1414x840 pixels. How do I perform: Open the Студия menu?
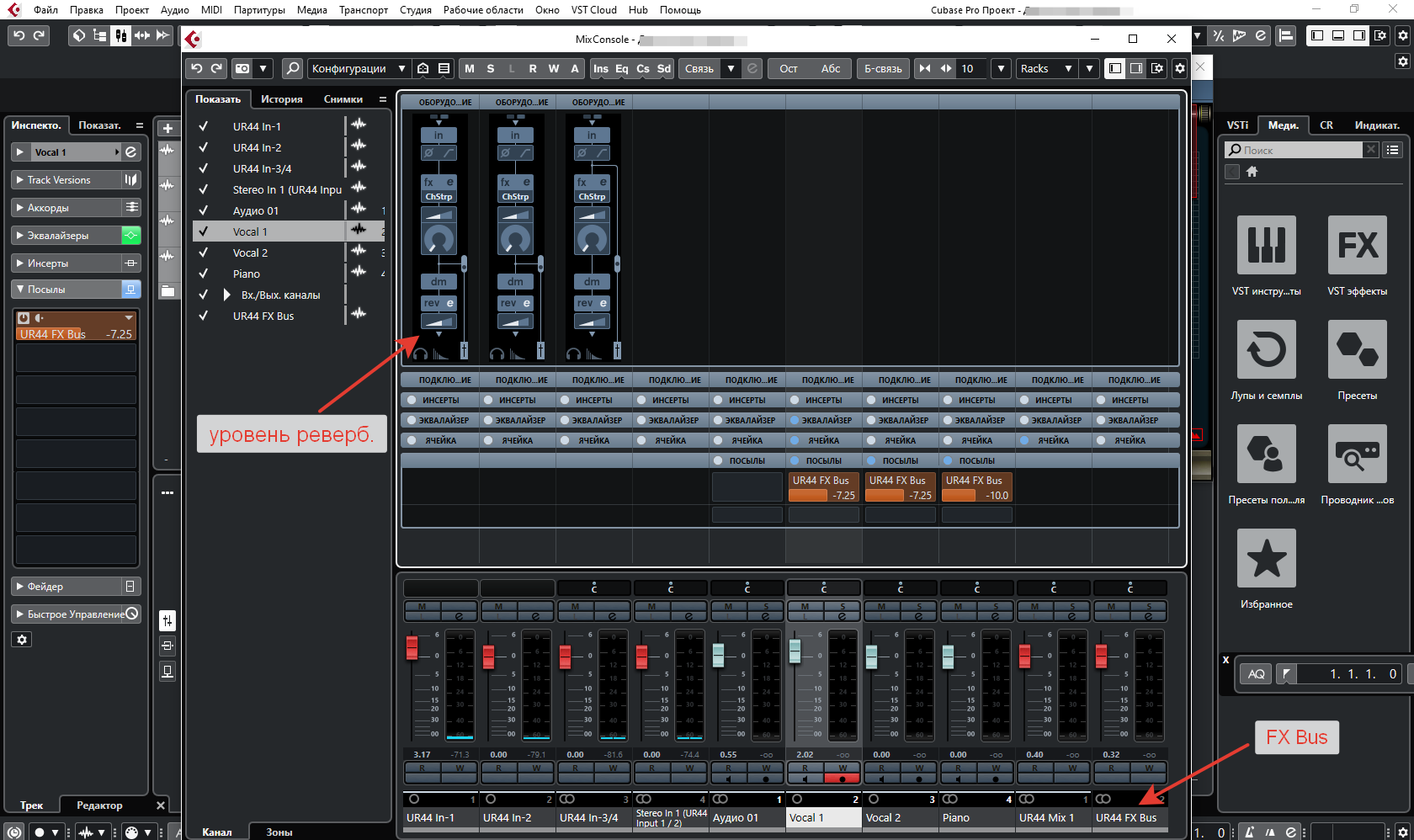click(x=416, y=10)
